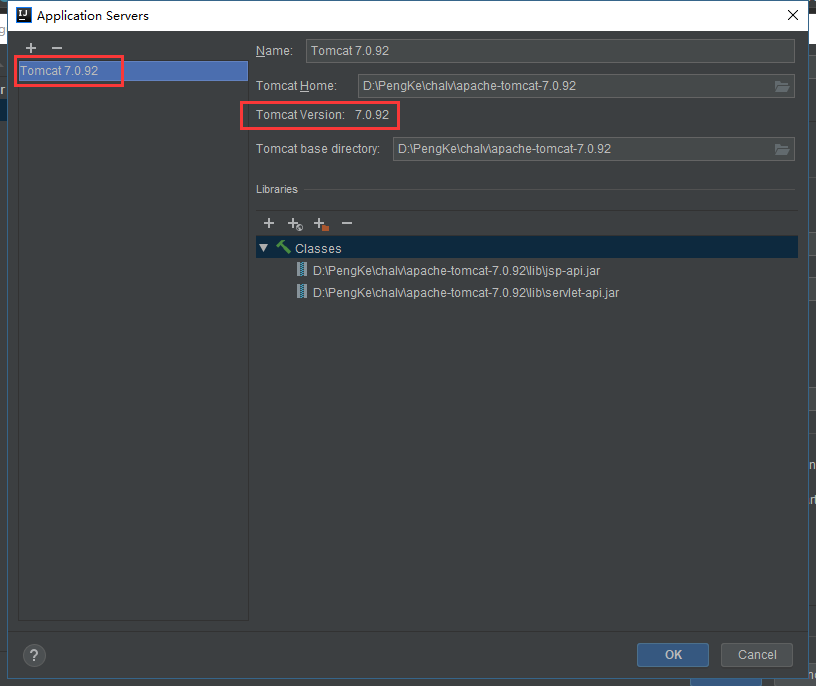Add a new application server with the plus icon
The height and width of the screenshot is (686, 816).
30,47
